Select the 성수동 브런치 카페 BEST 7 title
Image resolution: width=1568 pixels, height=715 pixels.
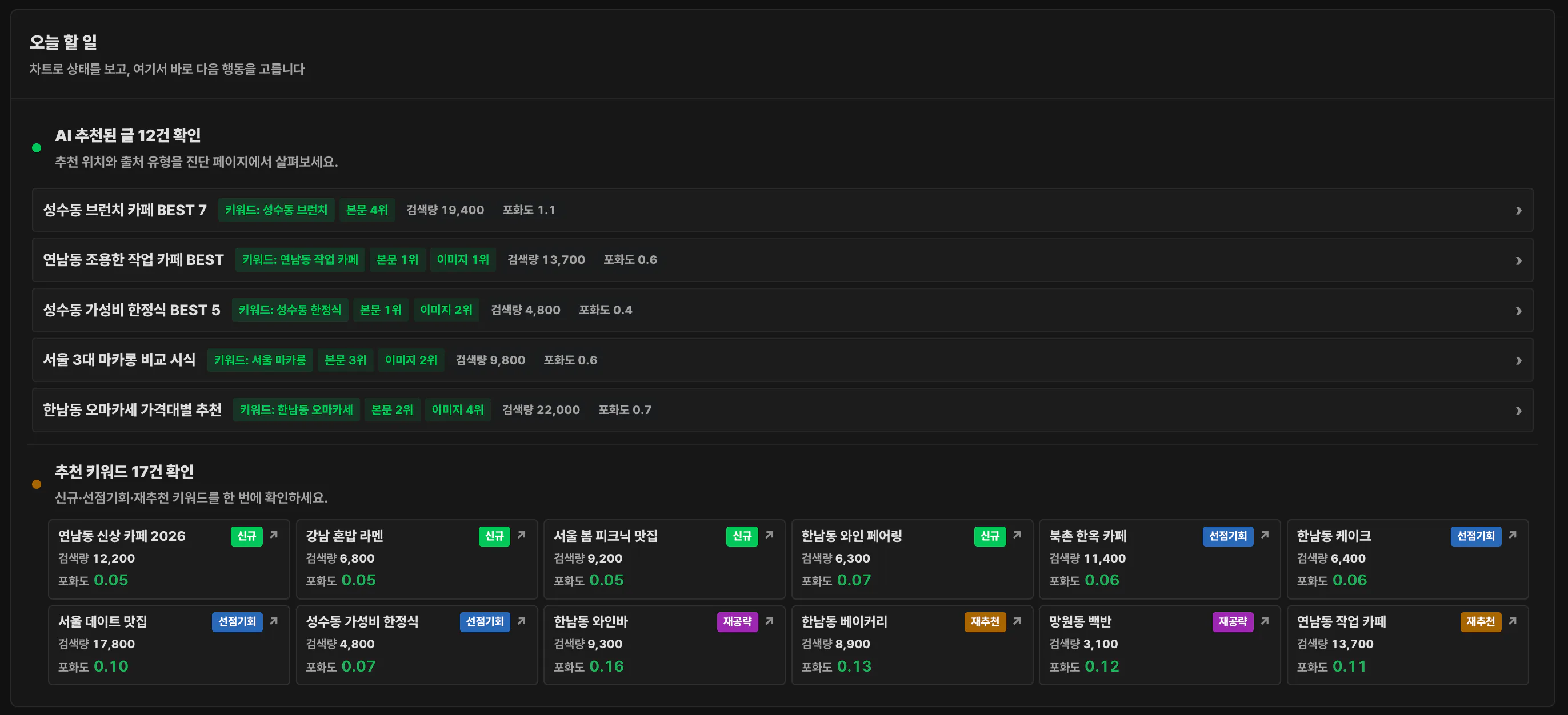tap(125, 210)
